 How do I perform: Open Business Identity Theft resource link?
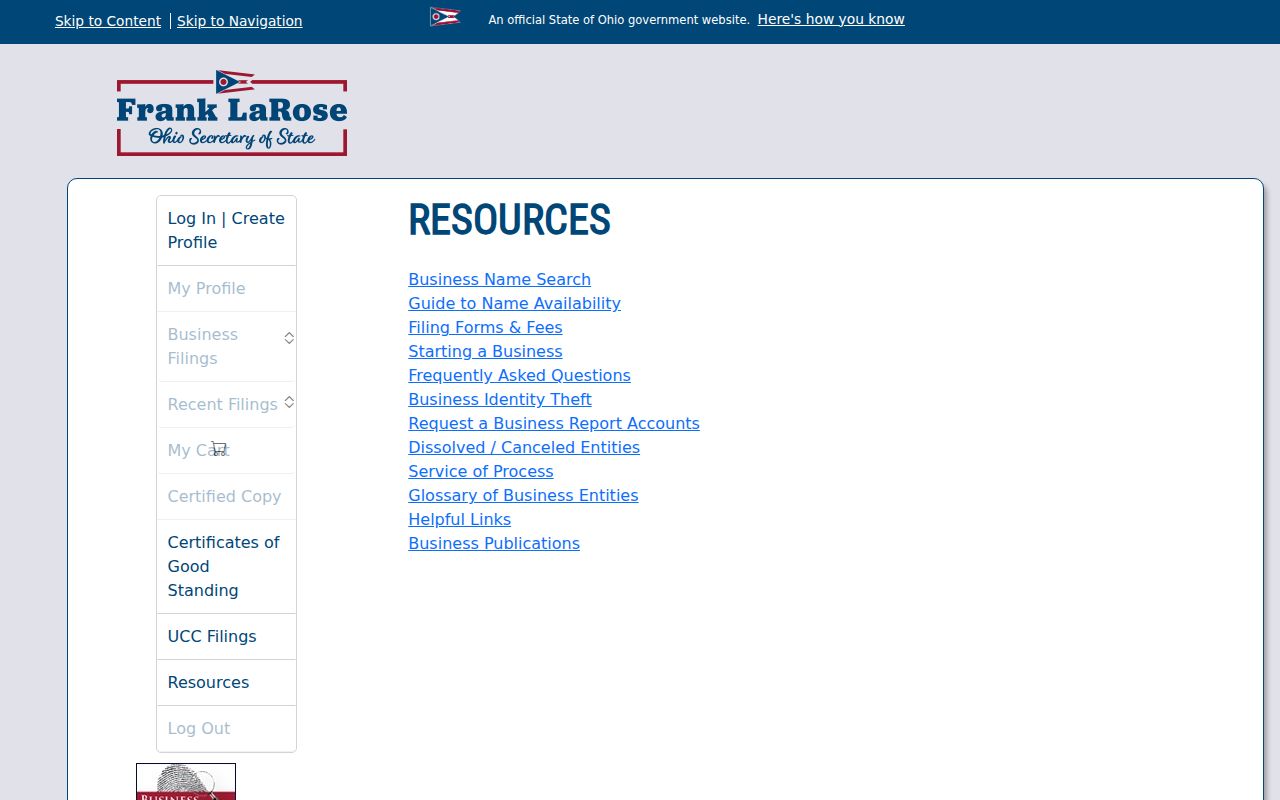499,399
